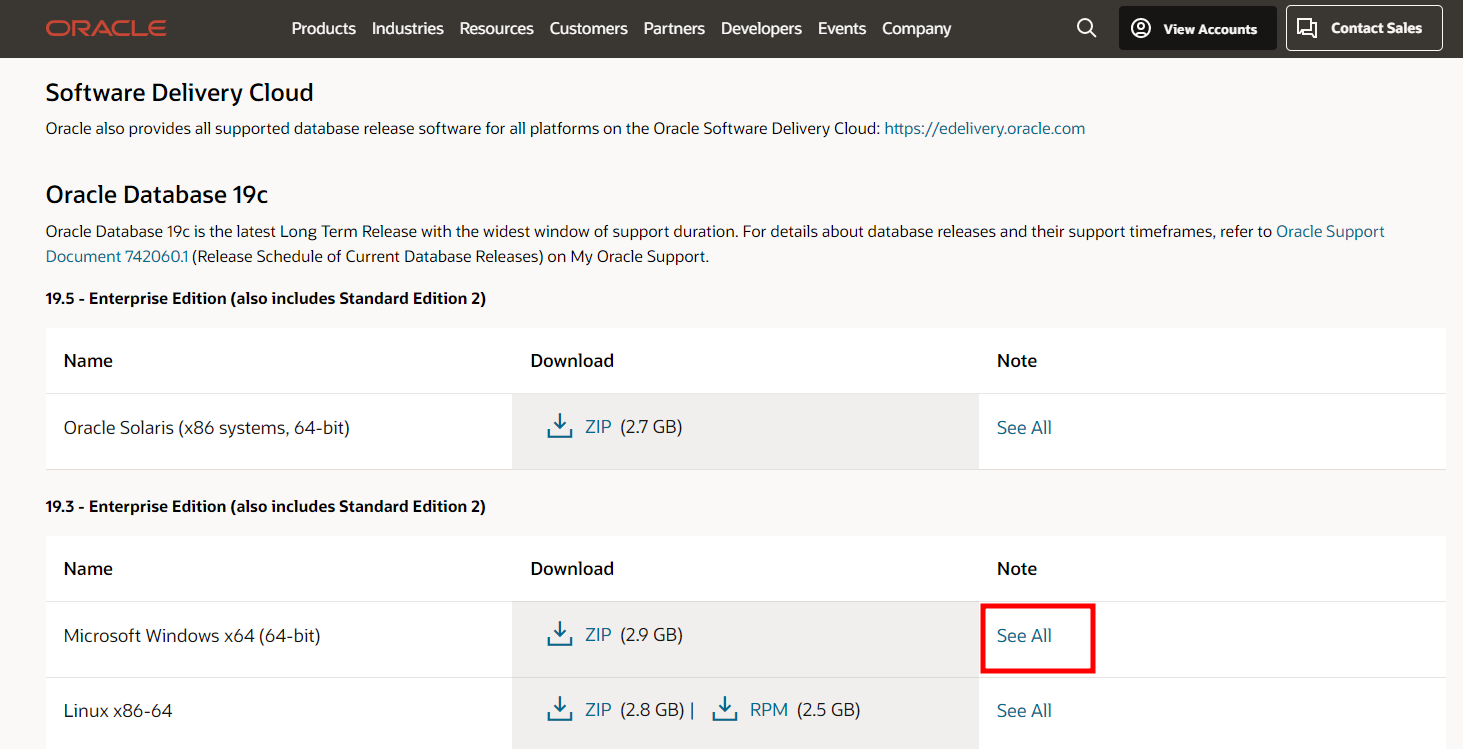Click the Note column header in the 19.5 table
Image resolution: width=1463 pixels, height=749 pixels.
(1017, 361)
